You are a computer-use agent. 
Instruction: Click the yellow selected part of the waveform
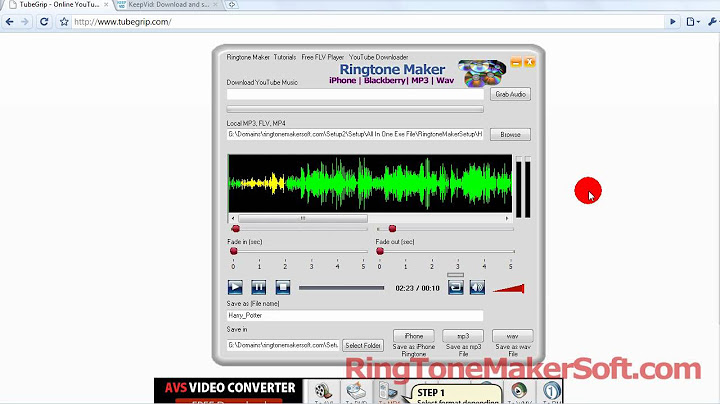pos(263,184)
